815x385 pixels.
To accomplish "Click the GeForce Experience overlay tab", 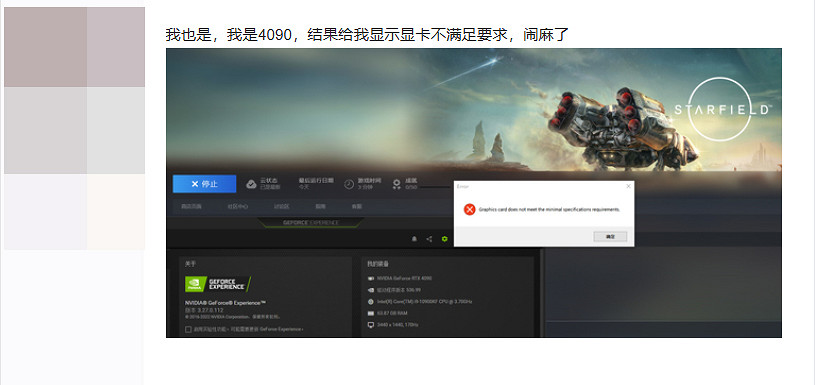I will (310, 223).
